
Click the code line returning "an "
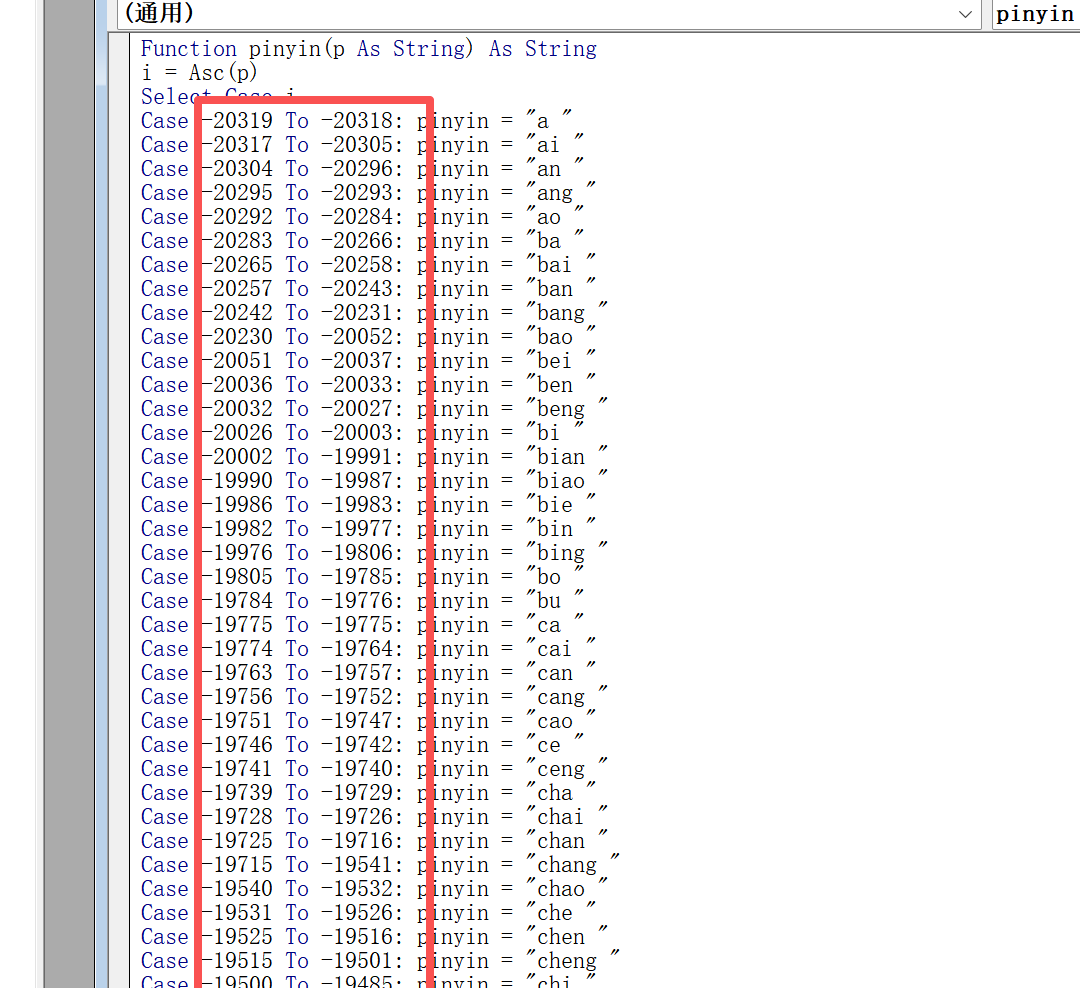click(x=362, y=169)
